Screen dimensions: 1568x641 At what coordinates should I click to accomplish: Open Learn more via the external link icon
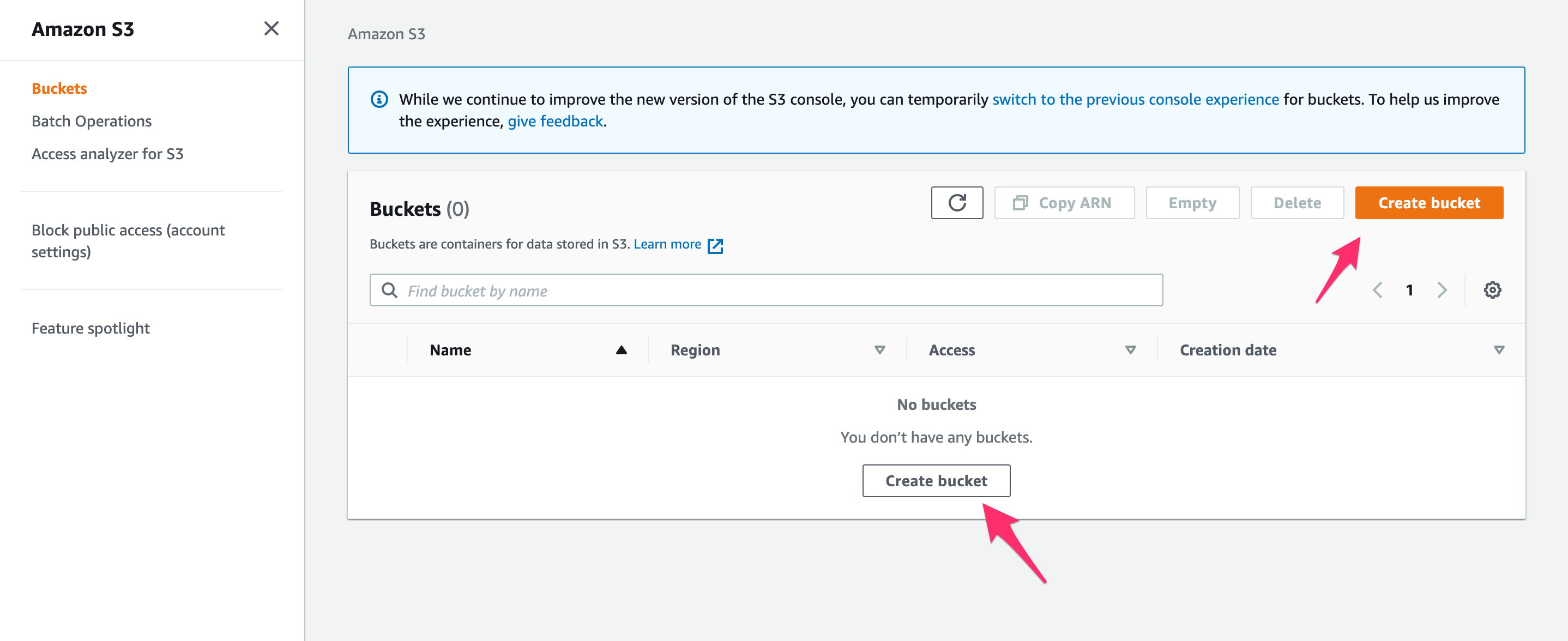pos(716,245)
